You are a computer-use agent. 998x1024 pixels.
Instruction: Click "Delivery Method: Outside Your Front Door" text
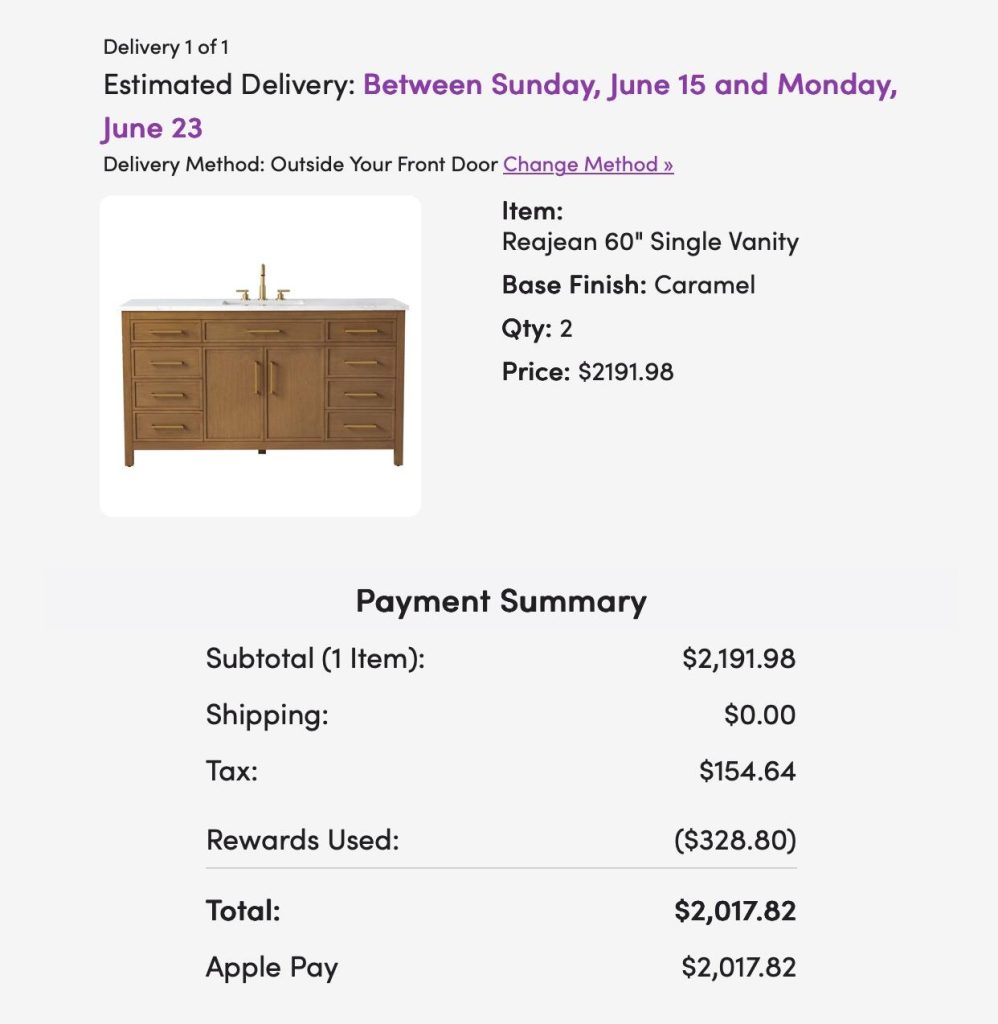(300, 164)
